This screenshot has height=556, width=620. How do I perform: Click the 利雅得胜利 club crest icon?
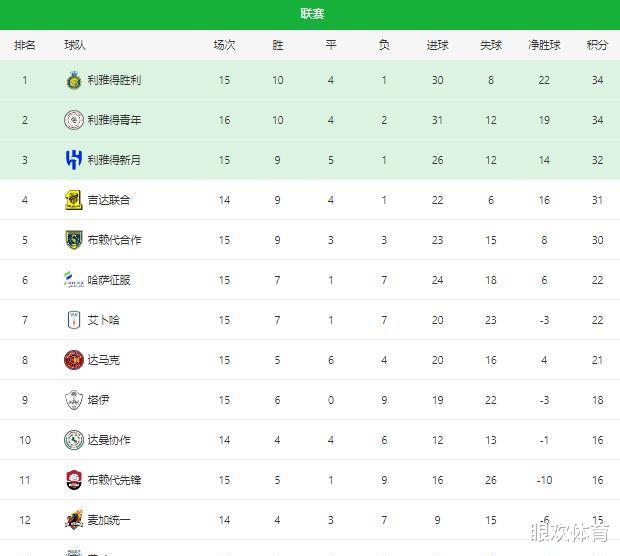[74, 80]
